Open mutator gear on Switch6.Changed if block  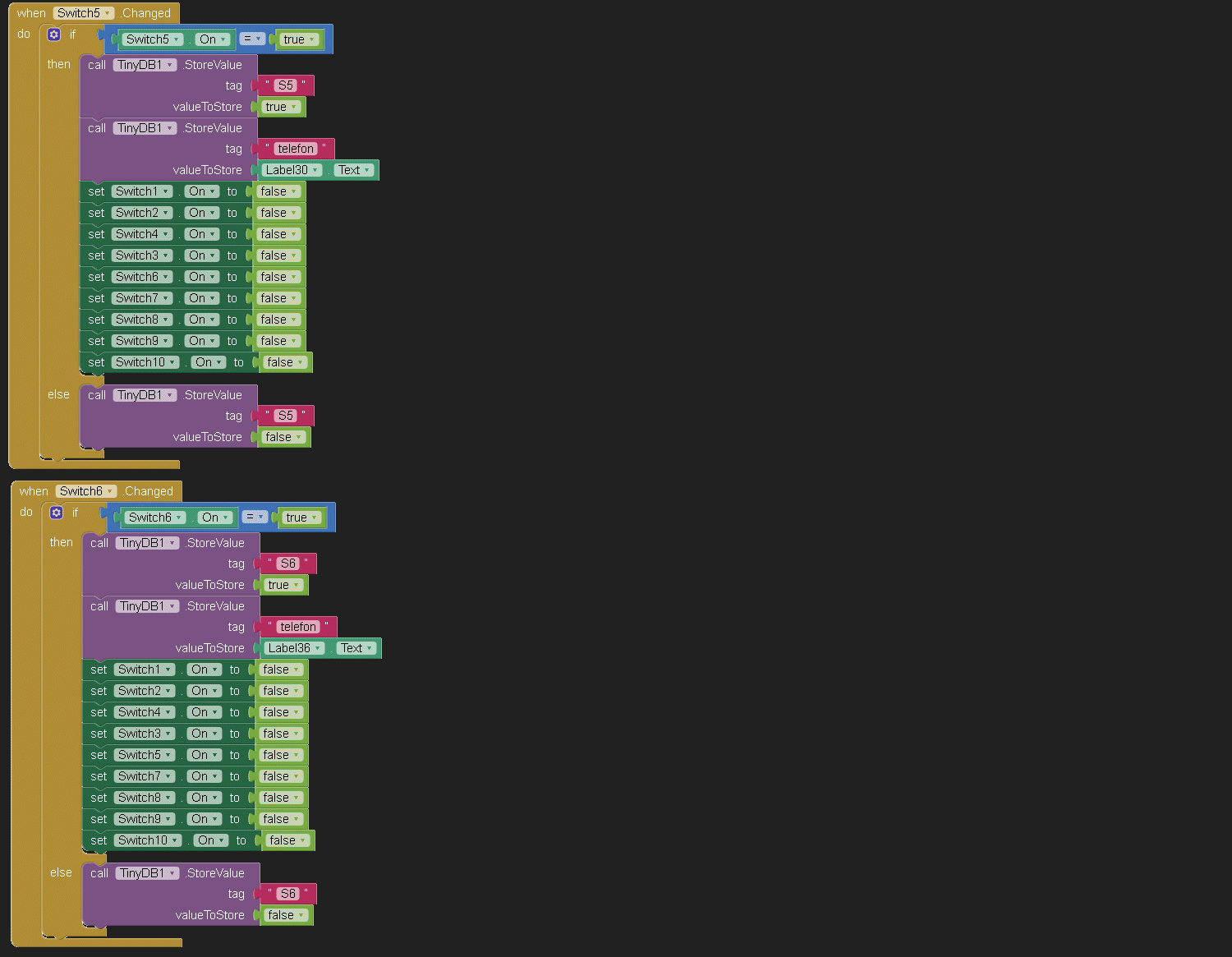(57, 513)
